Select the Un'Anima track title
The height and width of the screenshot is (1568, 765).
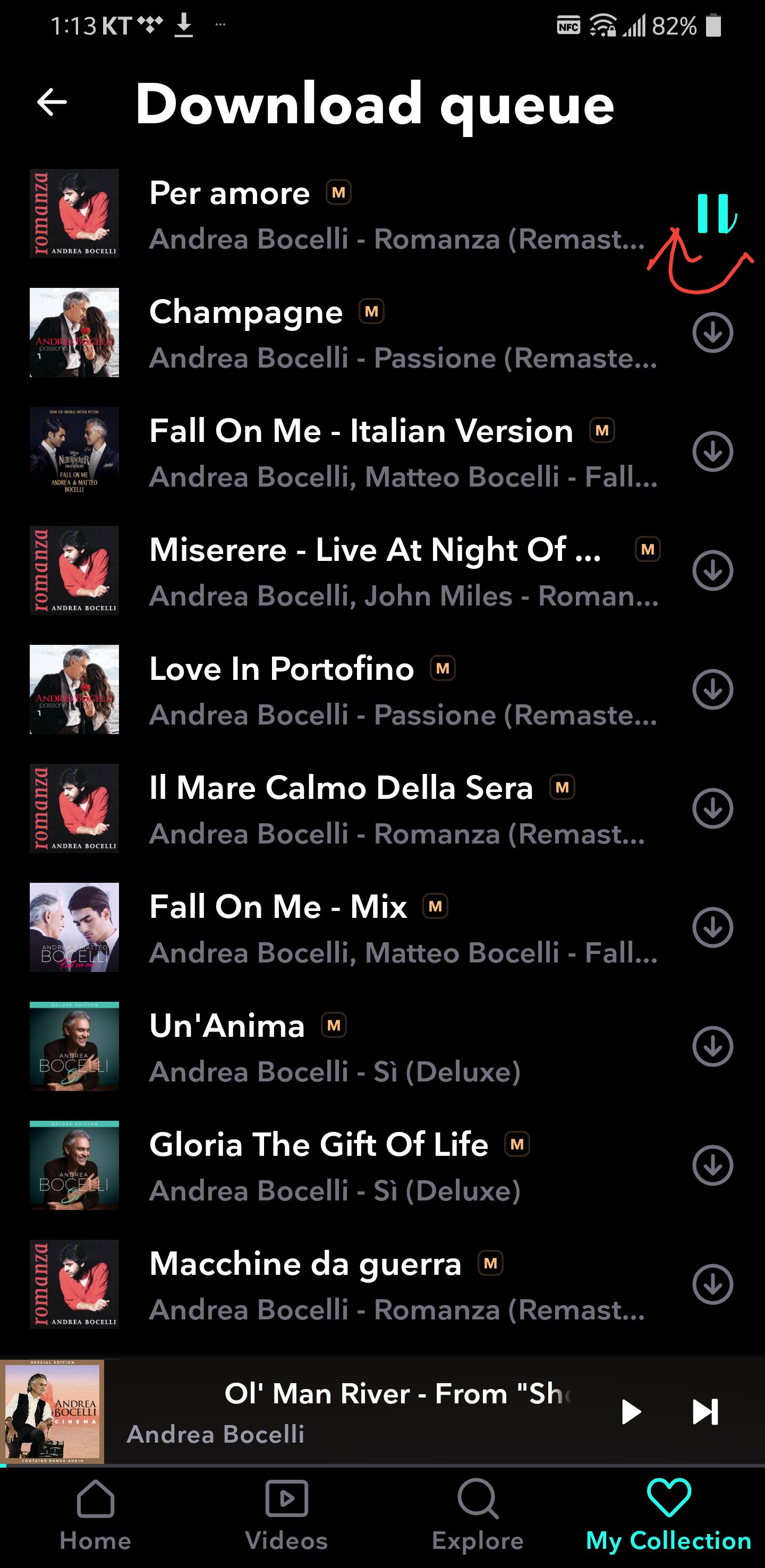[227, 1026]
